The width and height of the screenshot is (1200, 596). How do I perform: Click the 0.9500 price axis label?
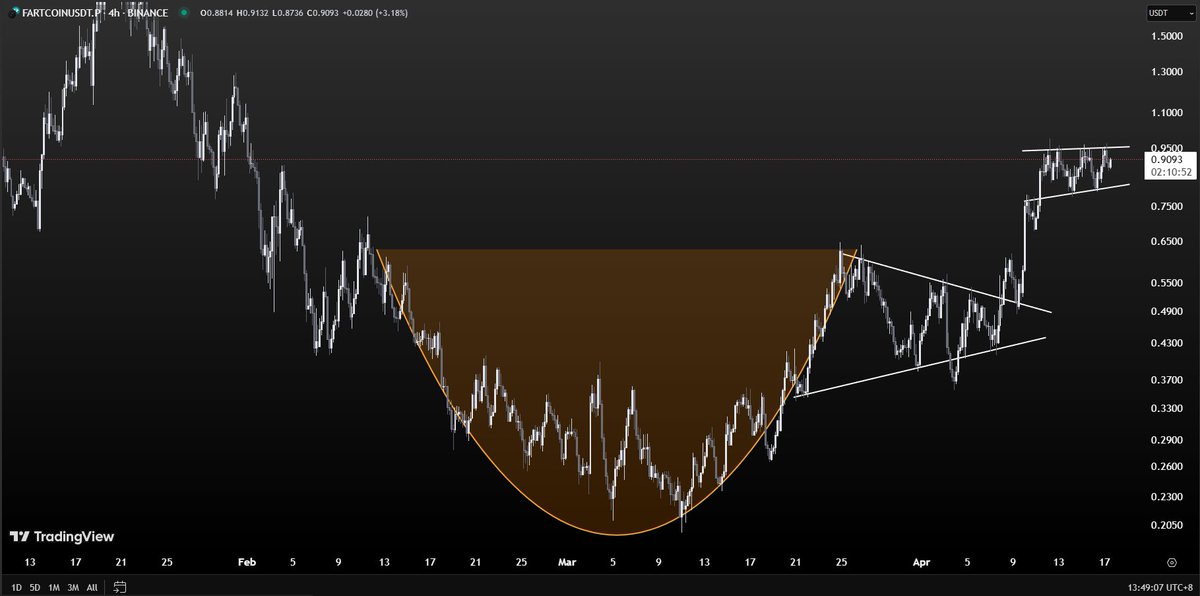point(1167,148)
